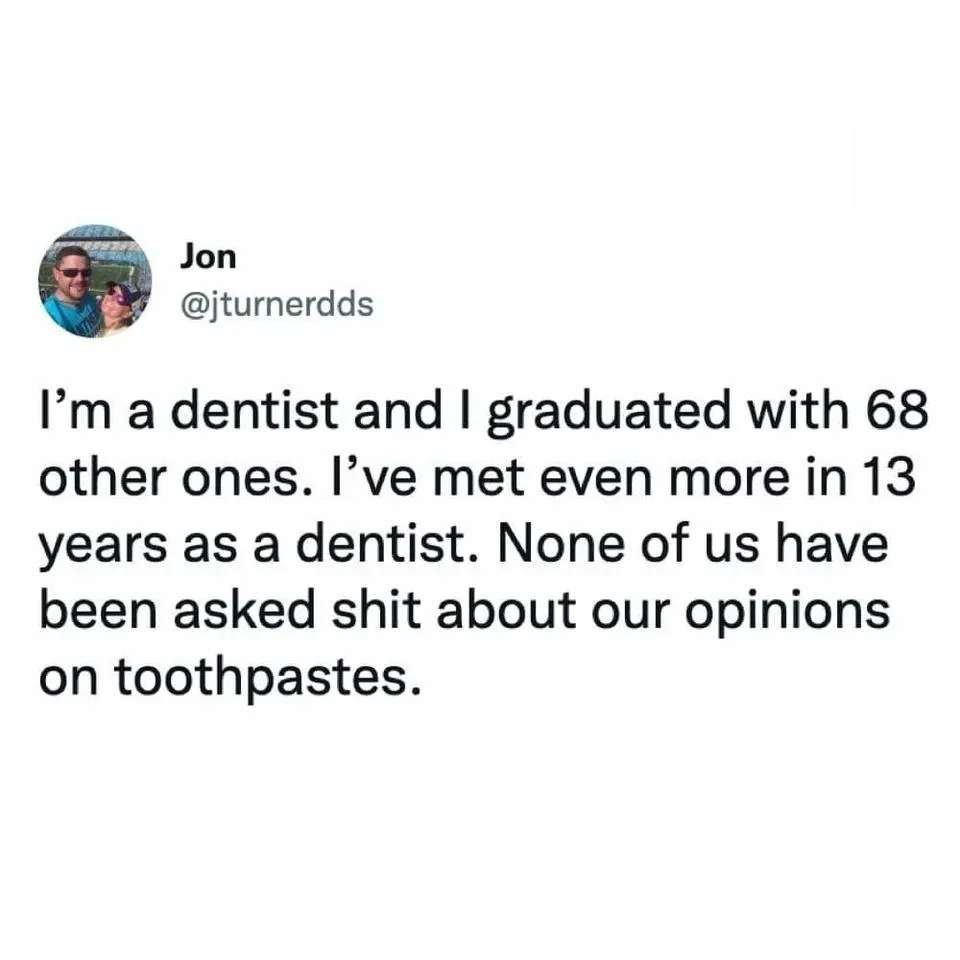This screenshot has width=960, height=960.
Task: Open the @jturnerdds handle link
Action: click(x=276, y=303)
